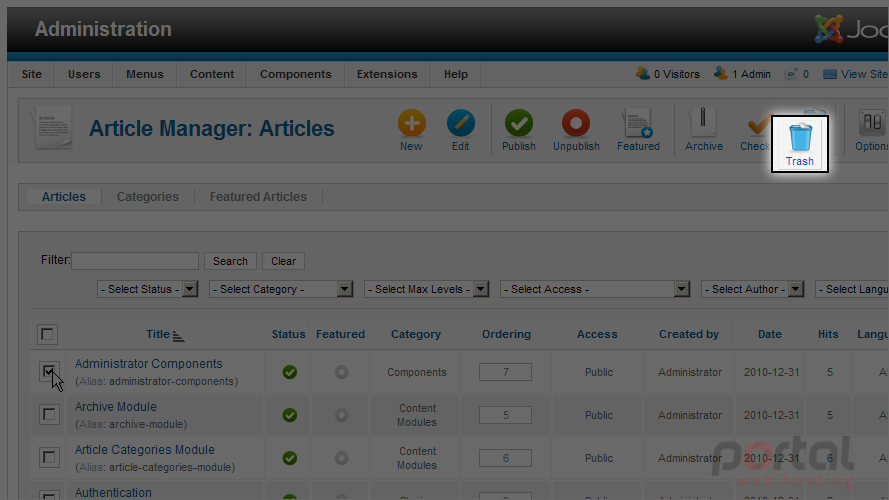Image resolution: width=889 pixels, height=500 pixels.
Task: Click the Clear filter button
Action: tap(283, 261)
